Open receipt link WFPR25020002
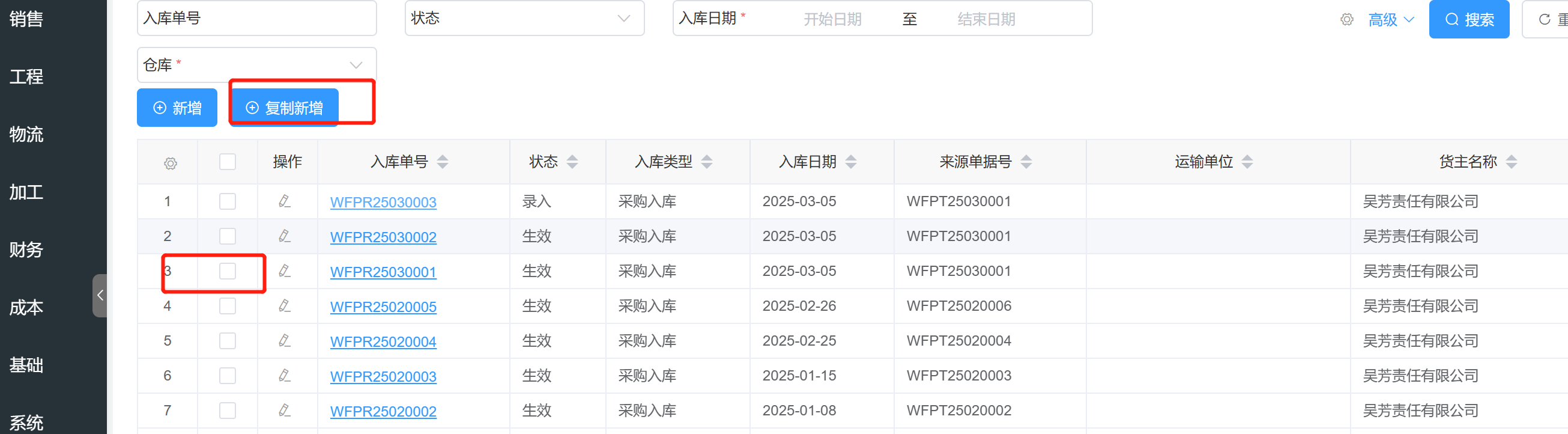 coord(384,411)
